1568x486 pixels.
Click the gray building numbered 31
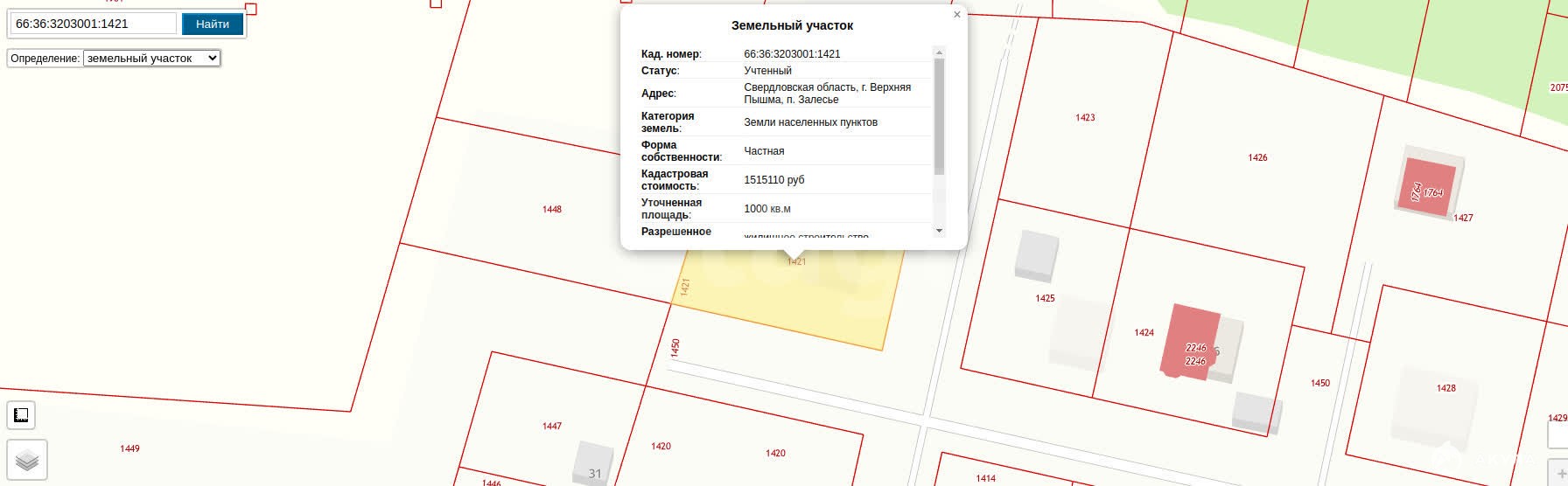coord(590,463)
